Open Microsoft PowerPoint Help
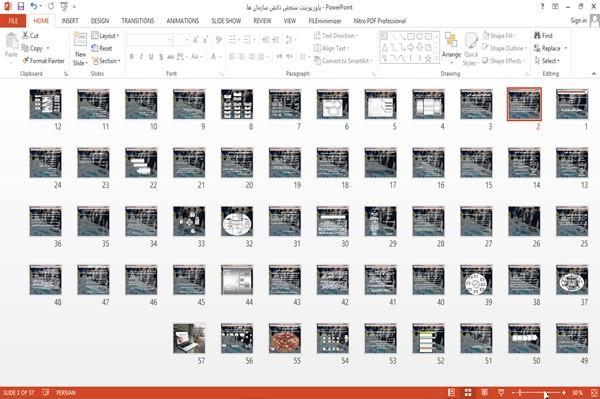600x399 pixels. (542, 7)
